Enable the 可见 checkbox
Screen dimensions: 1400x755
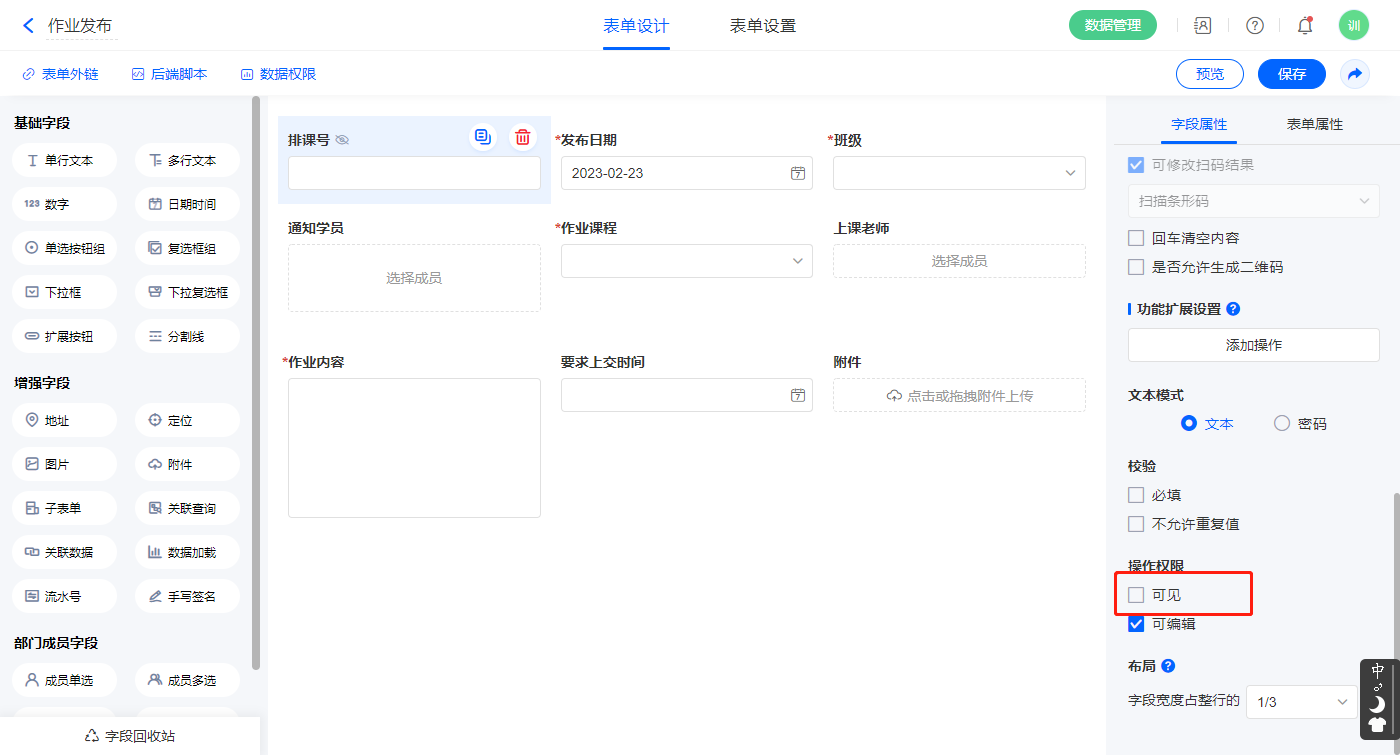(x=1136, y=595)
